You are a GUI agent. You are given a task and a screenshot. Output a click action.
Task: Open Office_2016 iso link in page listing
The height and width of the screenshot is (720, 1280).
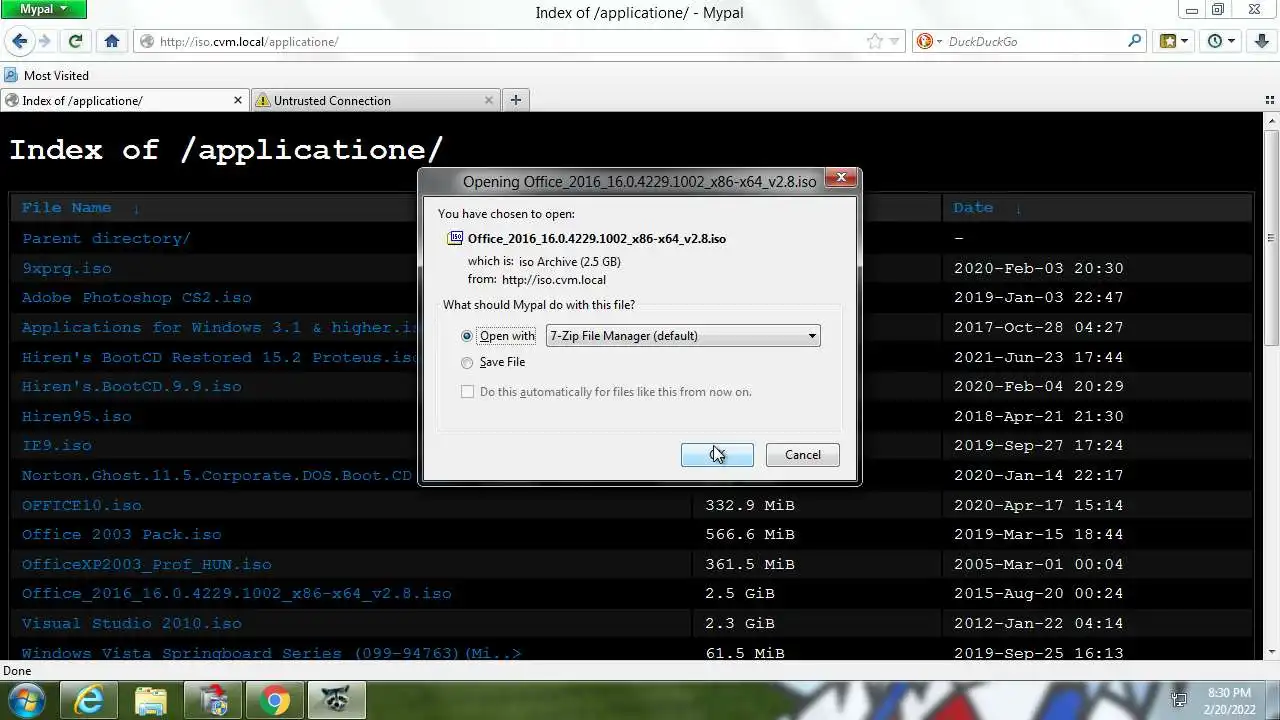(x=237, y=593)
